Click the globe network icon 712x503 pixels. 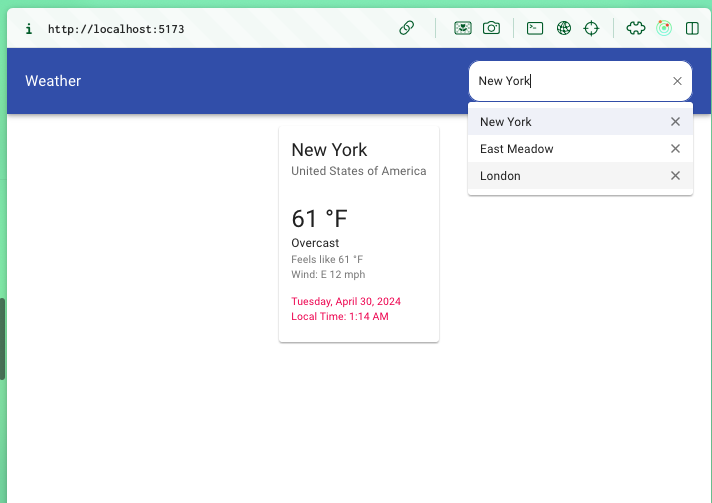tap(564, 28)
